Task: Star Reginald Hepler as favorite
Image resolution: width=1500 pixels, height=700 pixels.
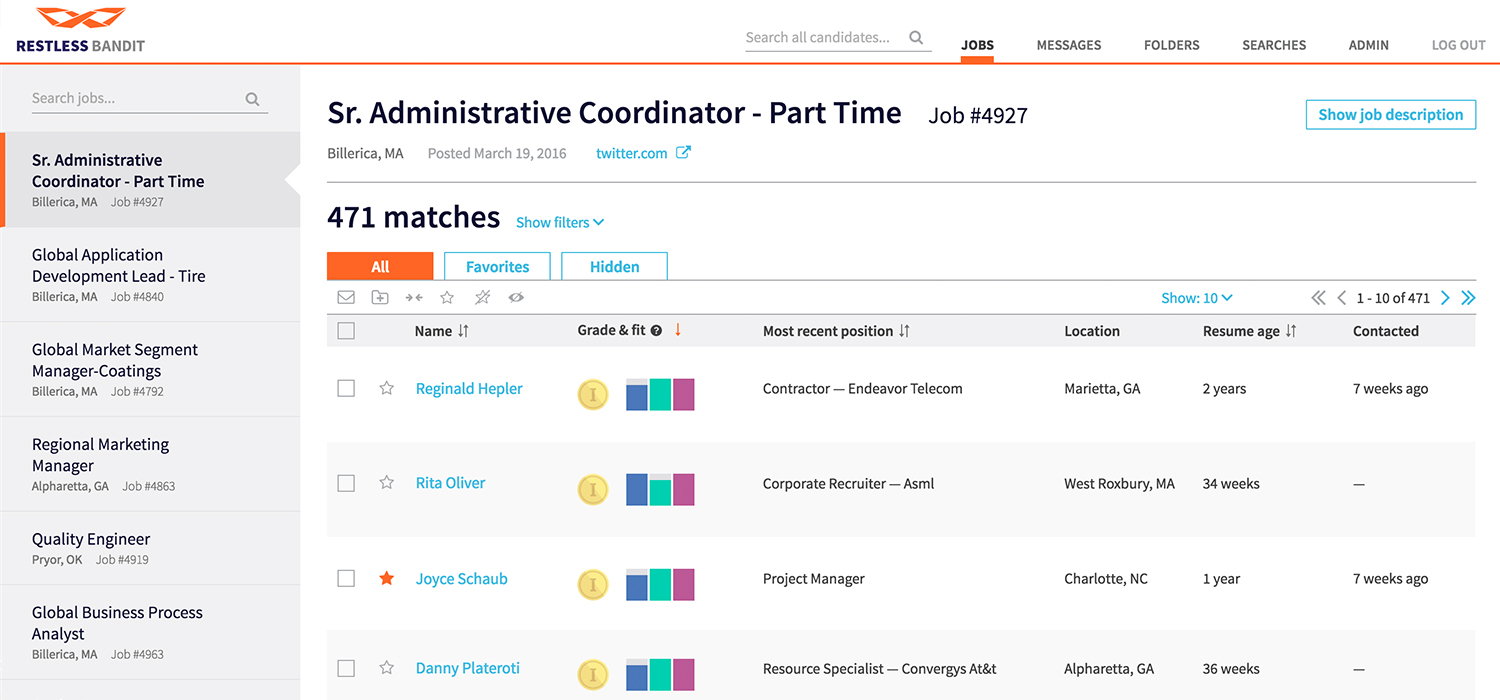Action: click(387, 388)
